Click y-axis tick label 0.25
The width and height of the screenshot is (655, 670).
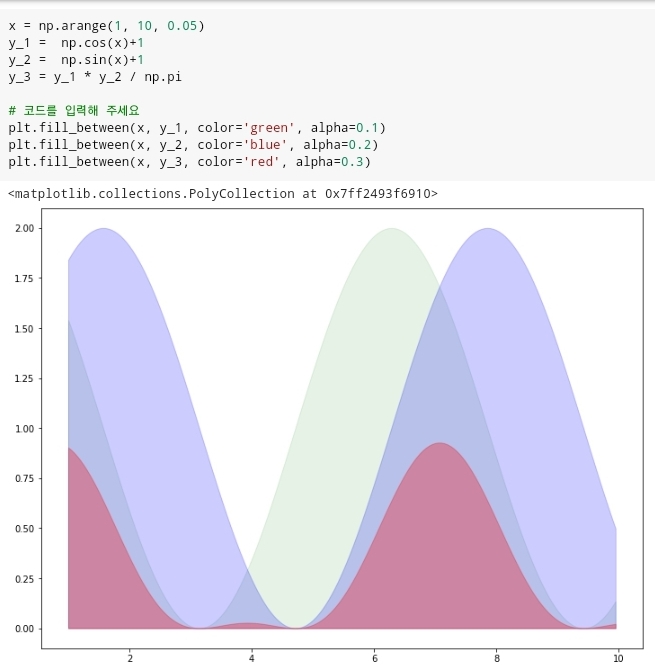[x=24, y=579]
